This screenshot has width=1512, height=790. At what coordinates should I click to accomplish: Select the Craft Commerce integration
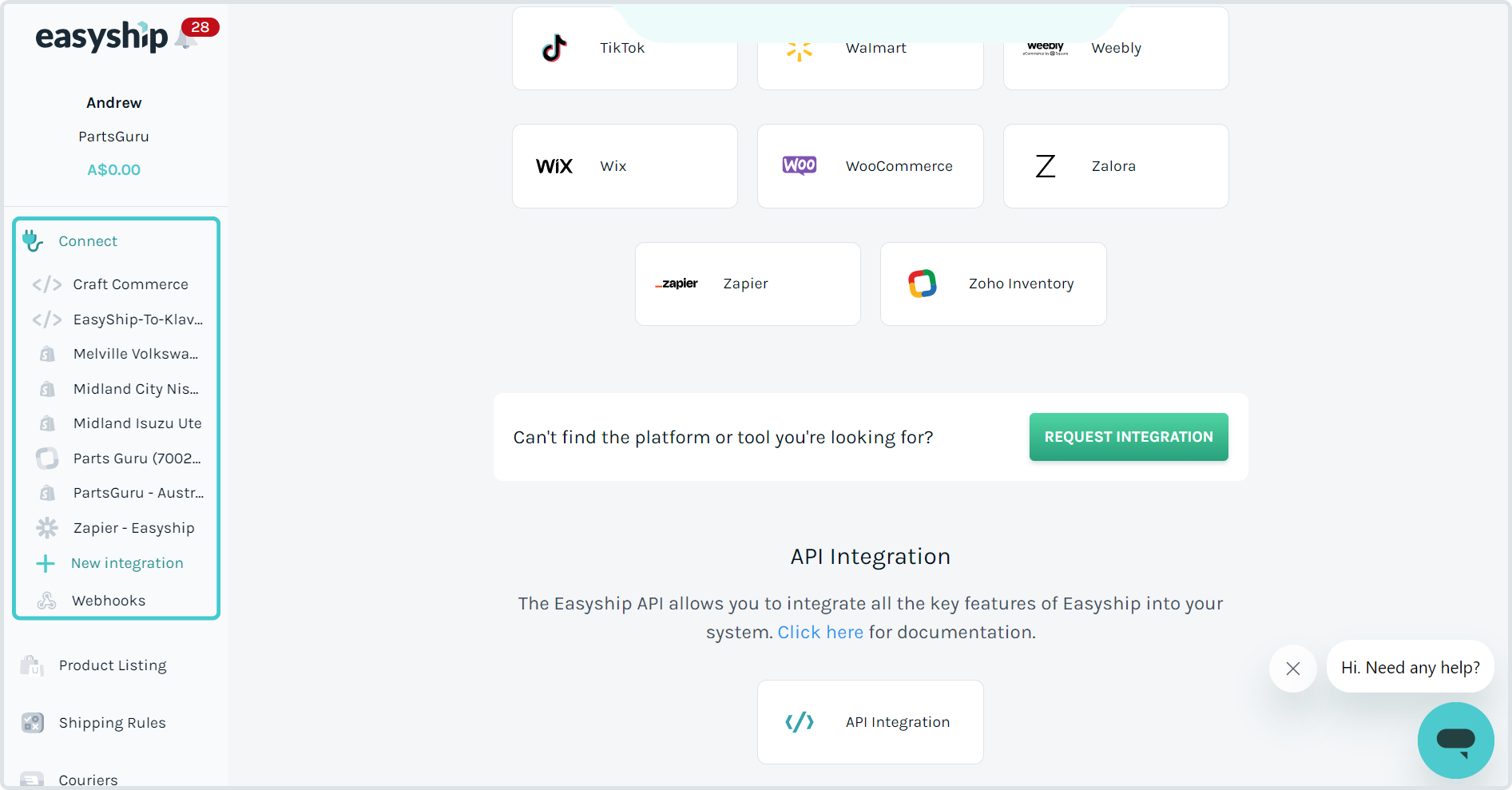tap(131, 284)
